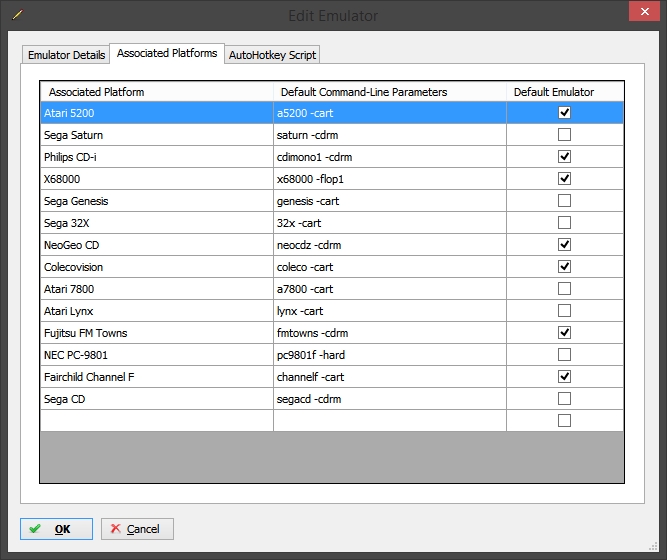Select the Sega CD platform cell

point(157,399)
